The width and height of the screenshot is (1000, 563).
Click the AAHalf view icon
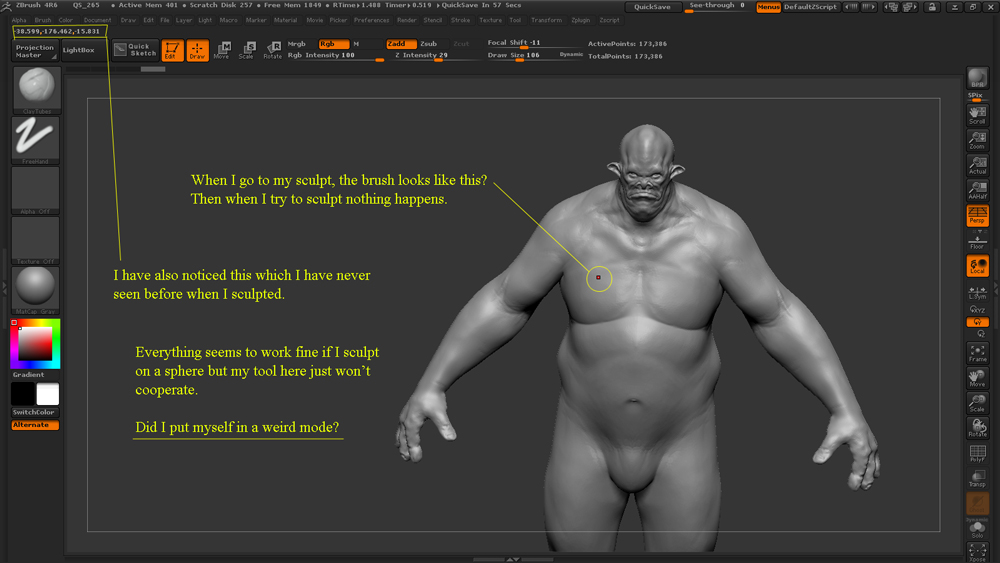977,190
